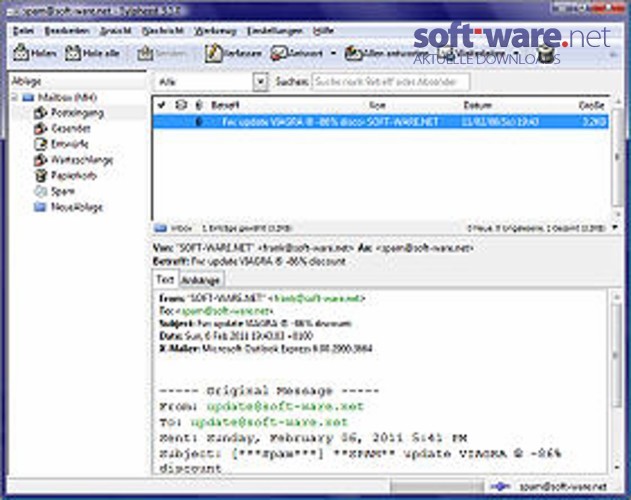
Task: Reply to all with Allen antworten
Action: pyautogui.click(x=386, y=53)
